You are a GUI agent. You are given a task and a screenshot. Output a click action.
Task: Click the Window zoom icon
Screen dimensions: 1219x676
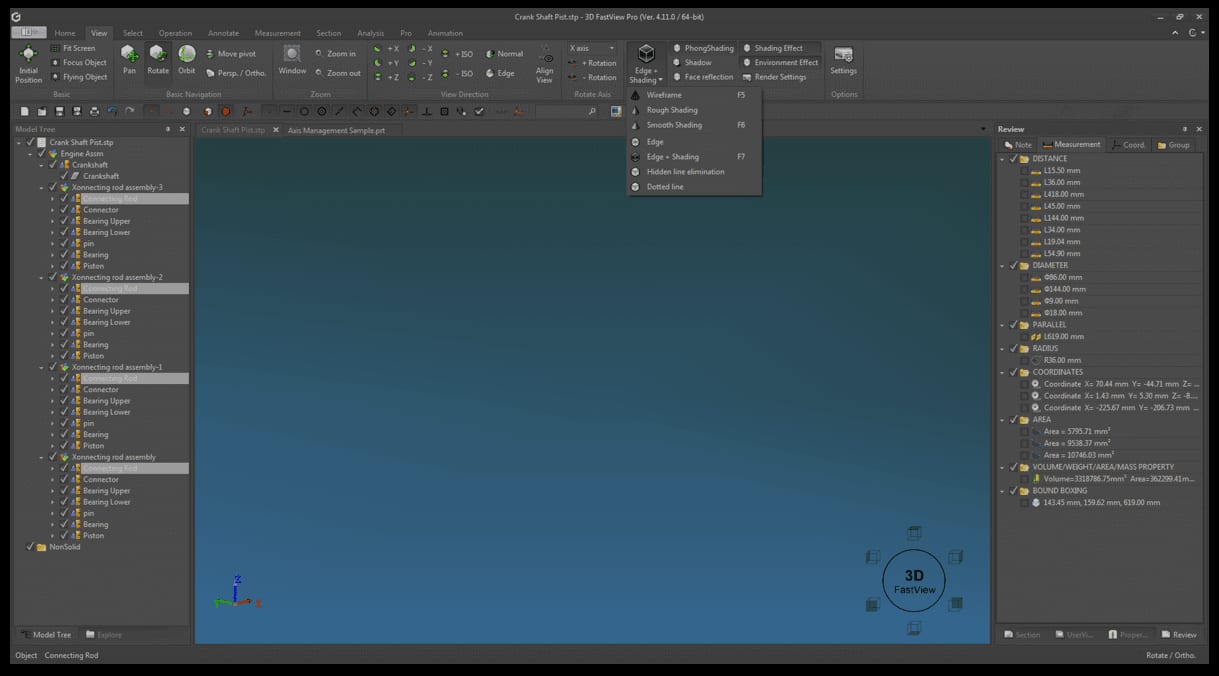coord(292,54)
